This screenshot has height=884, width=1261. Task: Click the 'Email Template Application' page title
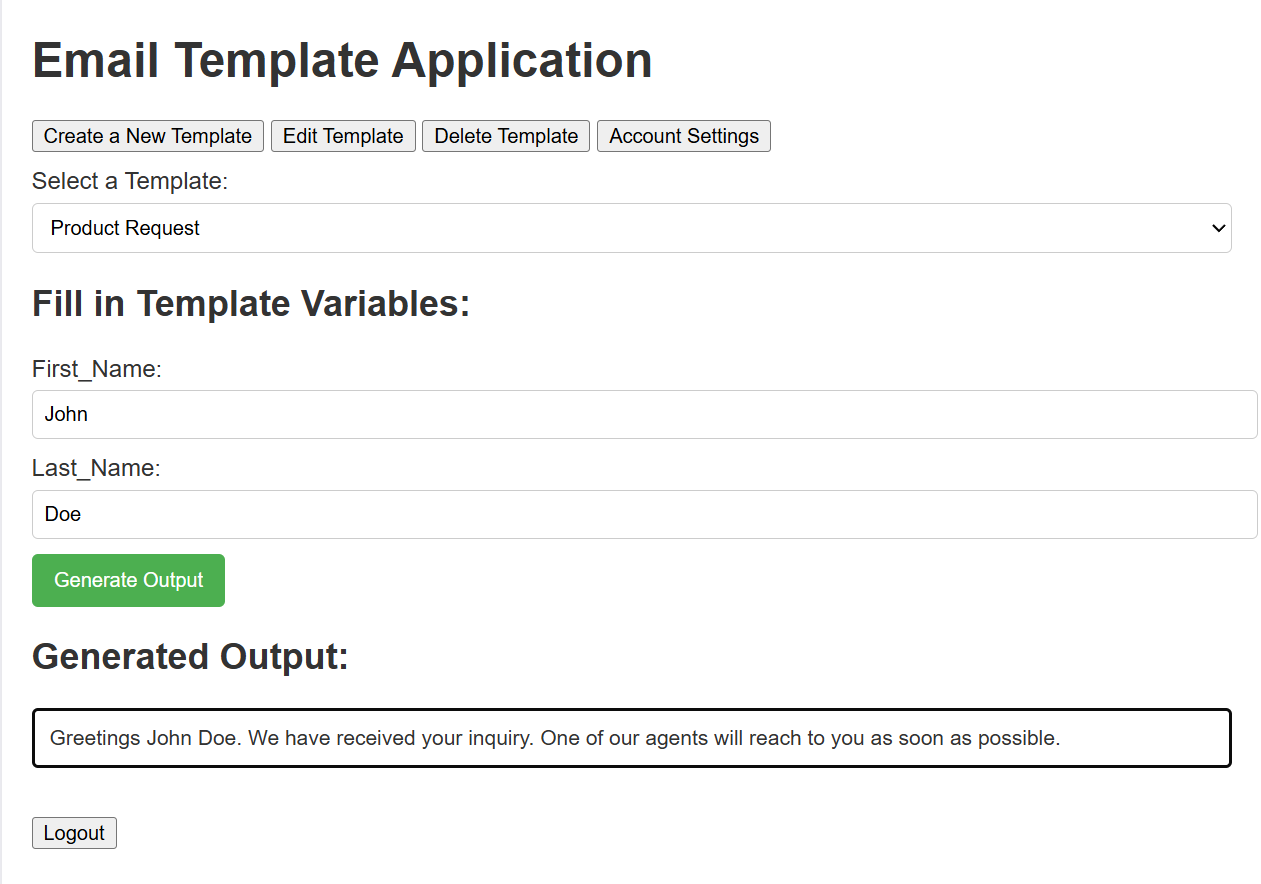(342, 60)
